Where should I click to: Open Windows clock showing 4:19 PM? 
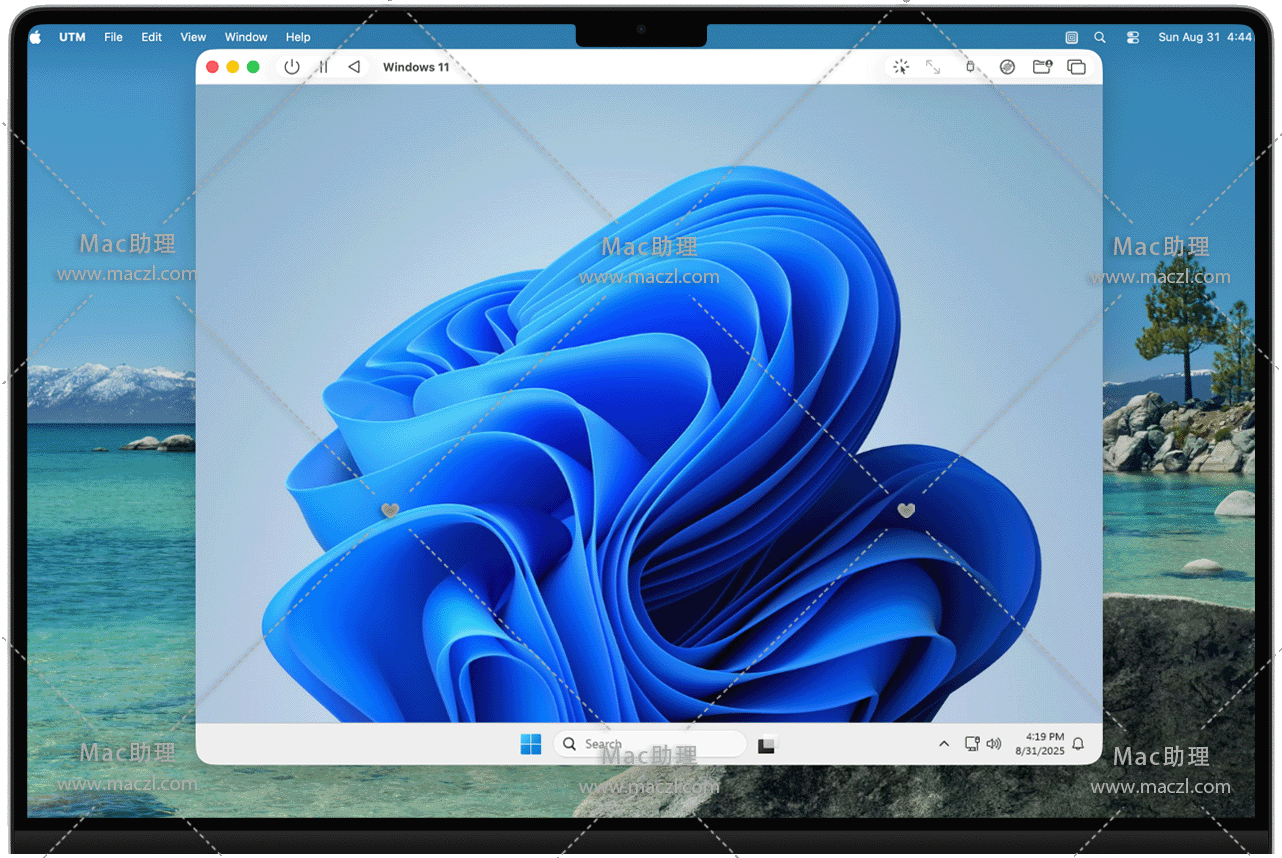[x=1041, y=744]
